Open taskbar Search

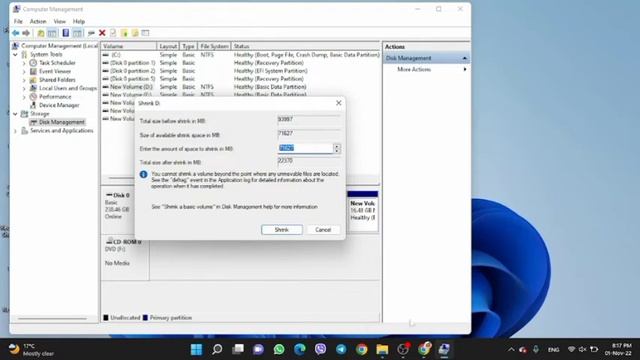(217, 349)
